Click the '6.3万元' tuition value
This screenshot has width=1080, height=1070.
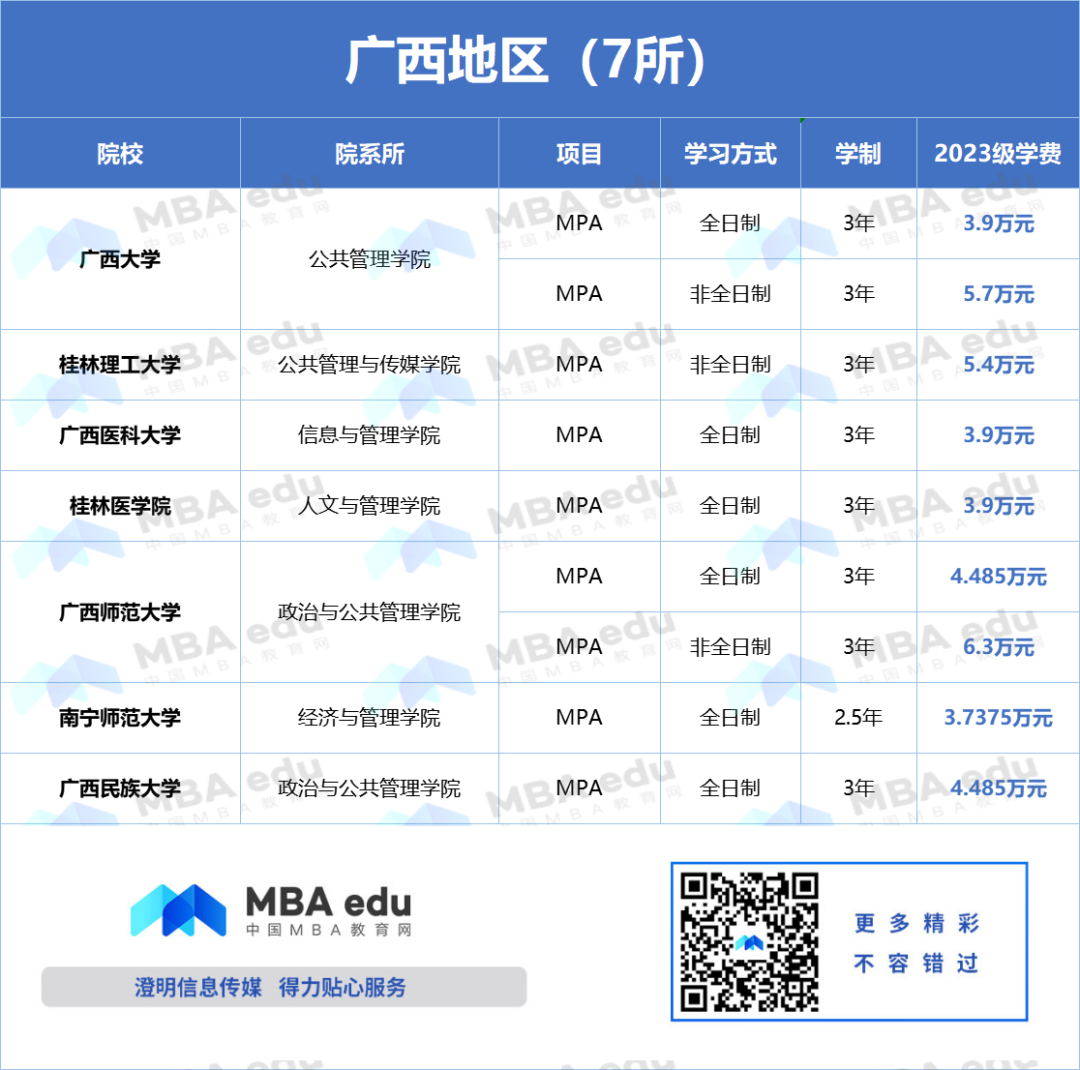click(x=998, y=647)
